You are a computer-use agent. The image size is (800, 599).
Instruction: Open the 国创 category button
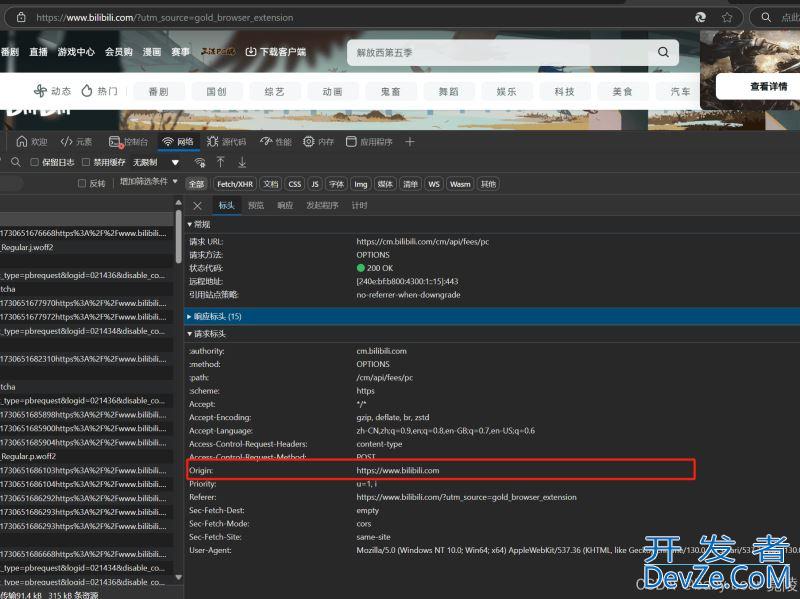click(x=216, y=91)
